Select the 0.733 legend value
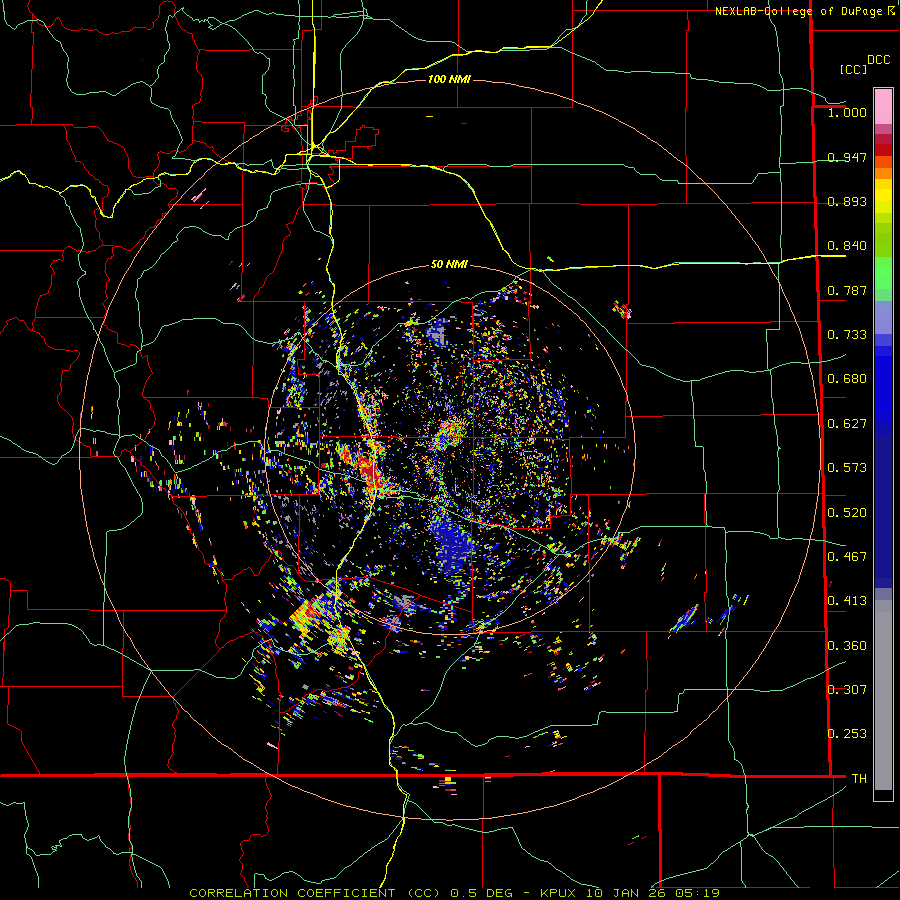This screenshot has width=900, height=900. (x=847, y=335)
